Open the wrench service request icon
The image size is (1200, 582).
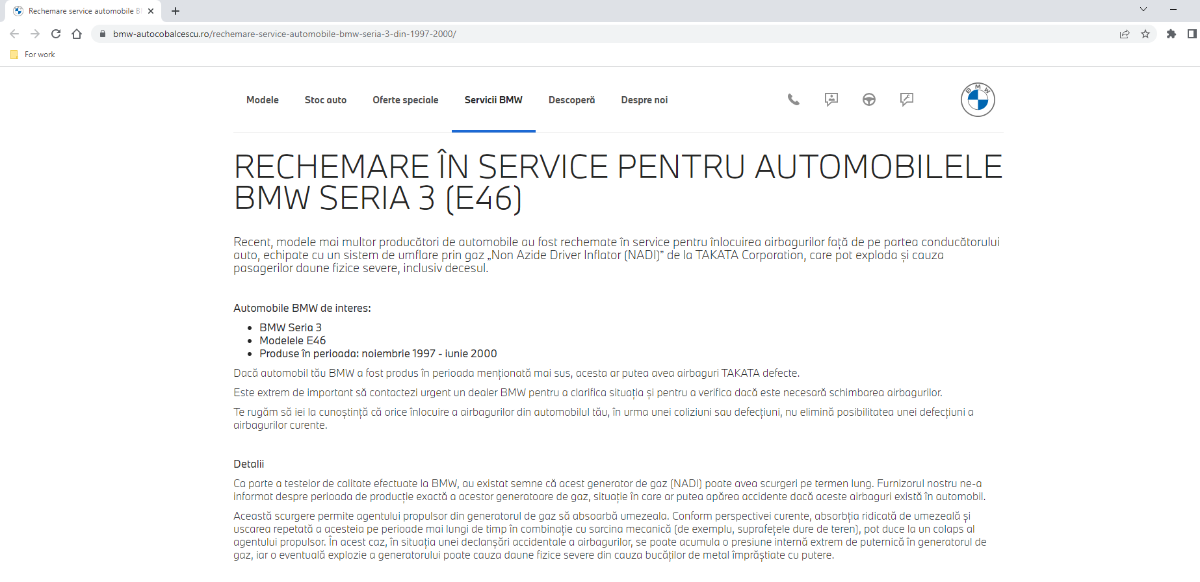pyautogui.click(x=907, y=100)
